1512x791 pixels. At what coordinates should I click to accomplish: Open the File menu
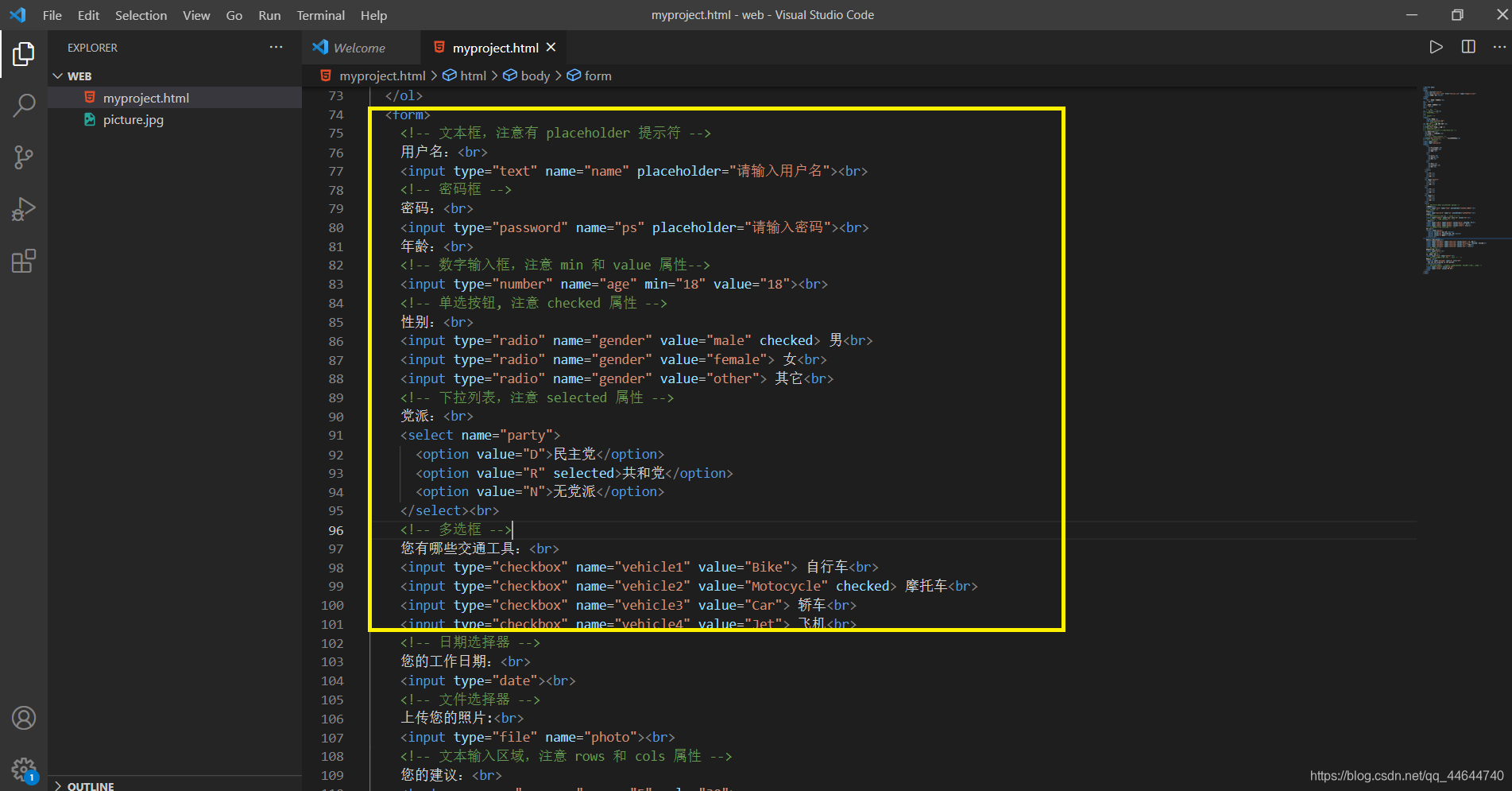pyautogui.click(x=52, y=15)
